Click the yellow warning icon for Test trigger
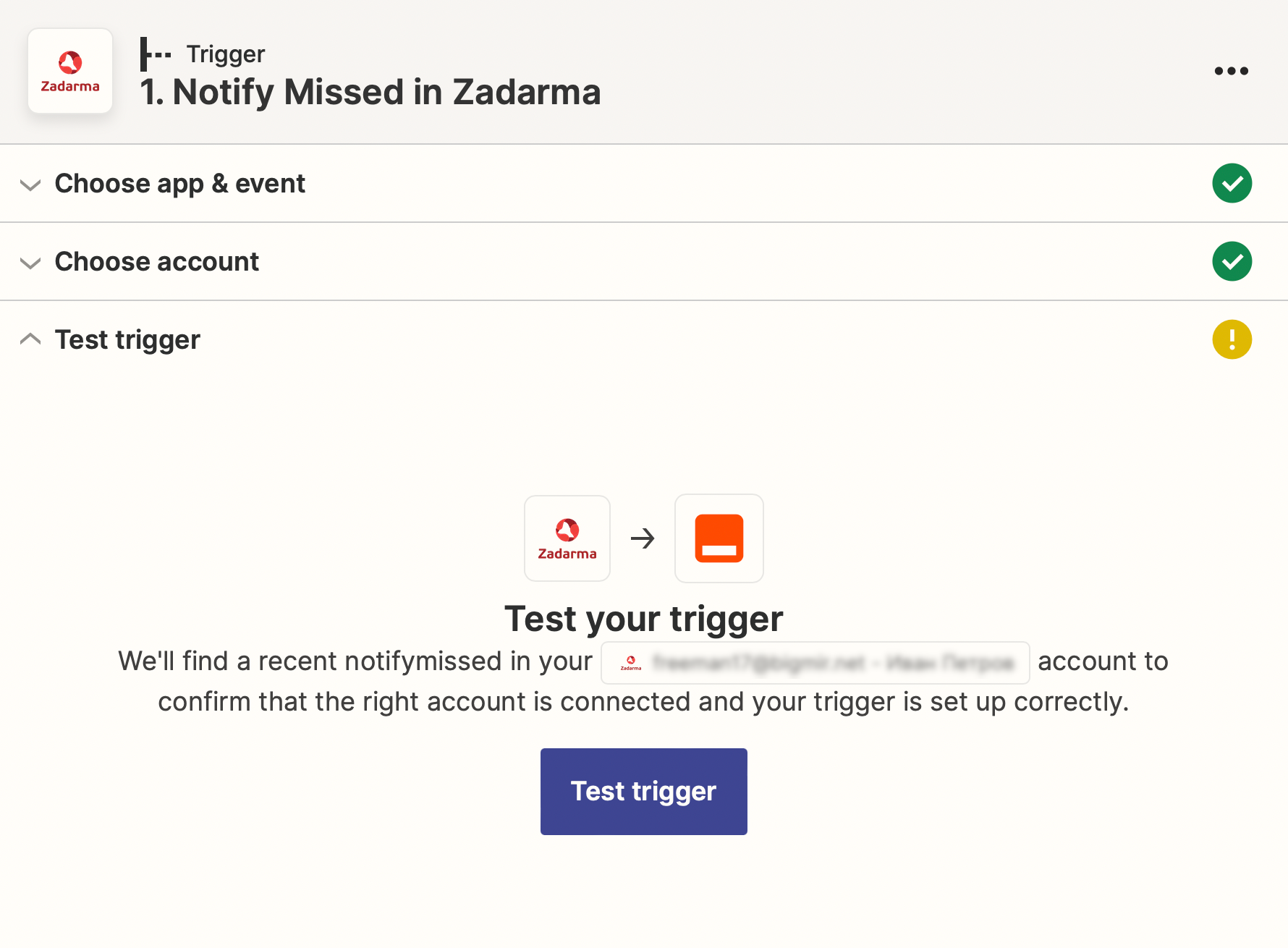This screenshot has width=1288, height=948. click(x=1232, y=339)
